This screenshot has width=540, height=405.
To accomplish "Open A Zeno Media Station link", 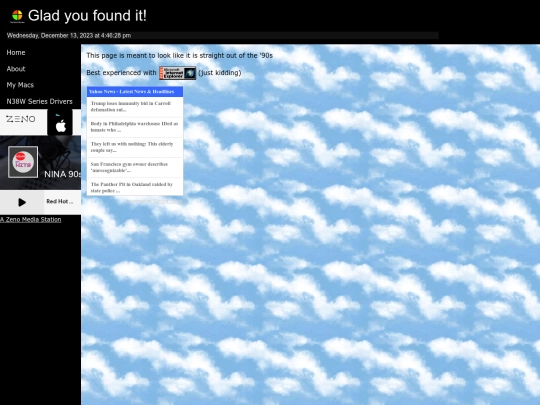I will (30, 219).
